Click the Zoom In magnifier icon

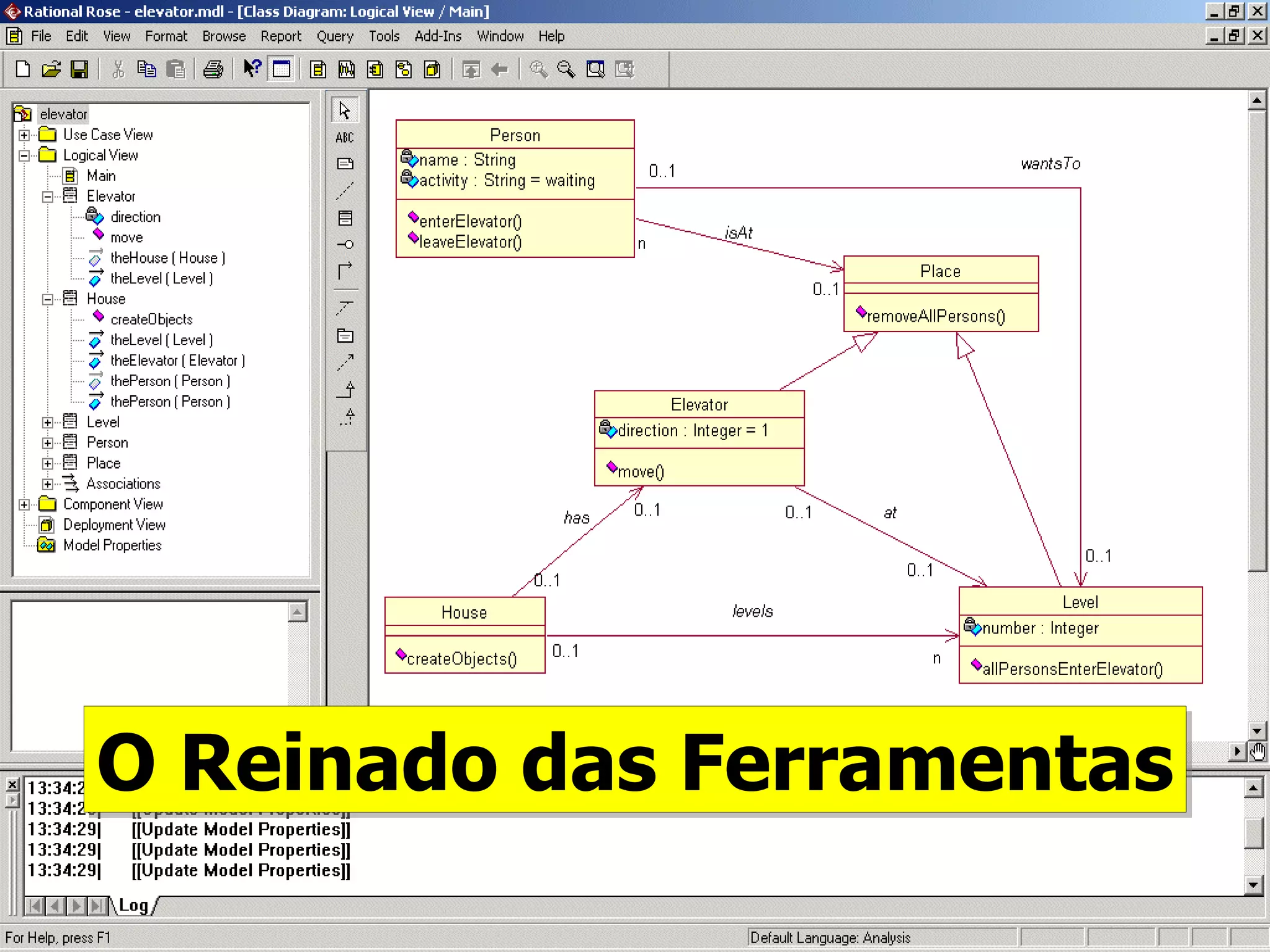pyautogui.click(x=538, y=69)
